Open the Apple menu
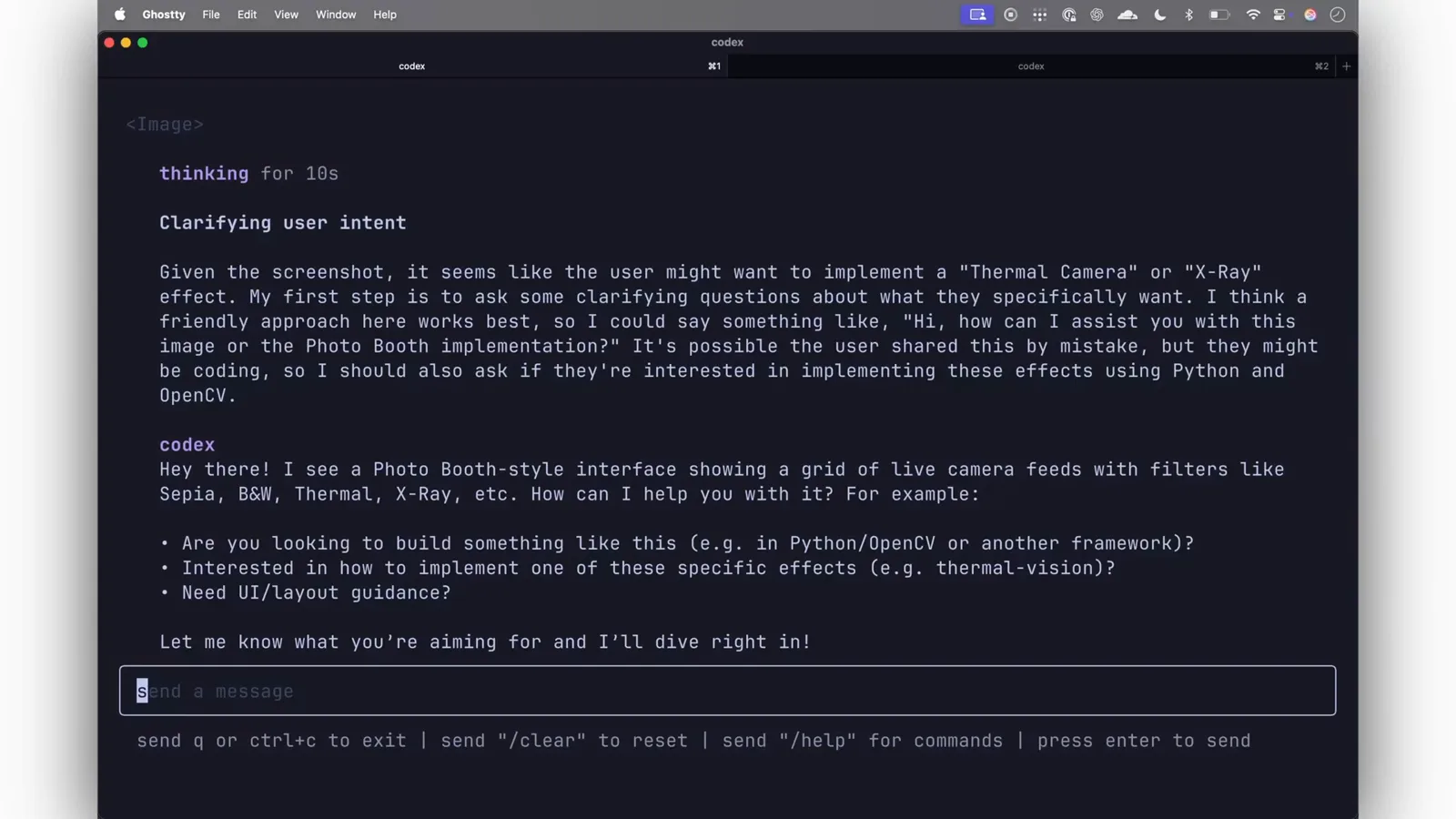Viewport: 1456px width, 819px height. point(119,15)
